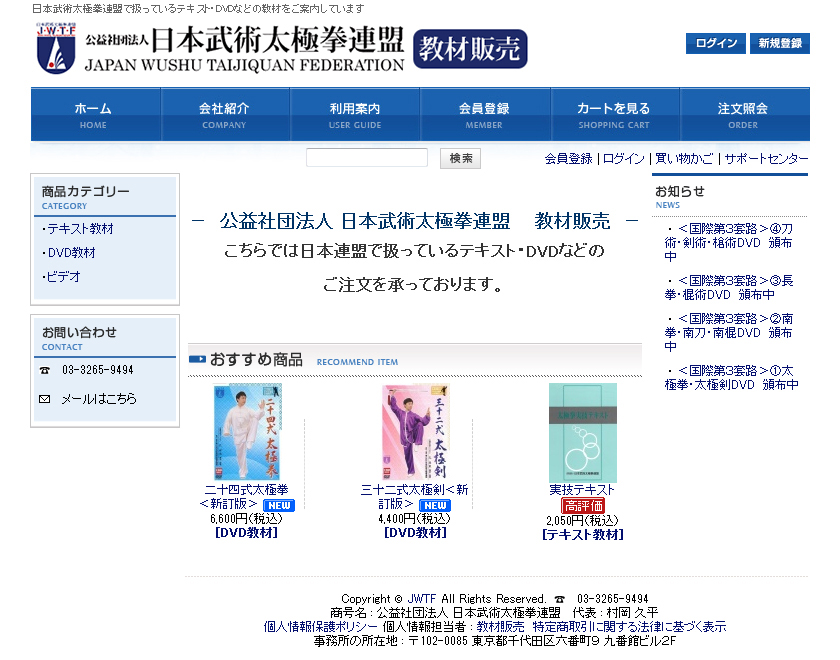Viewport: 840px width, 660px height.
Task: Click the 買い物かご link
Action: [x=684, y=159]
